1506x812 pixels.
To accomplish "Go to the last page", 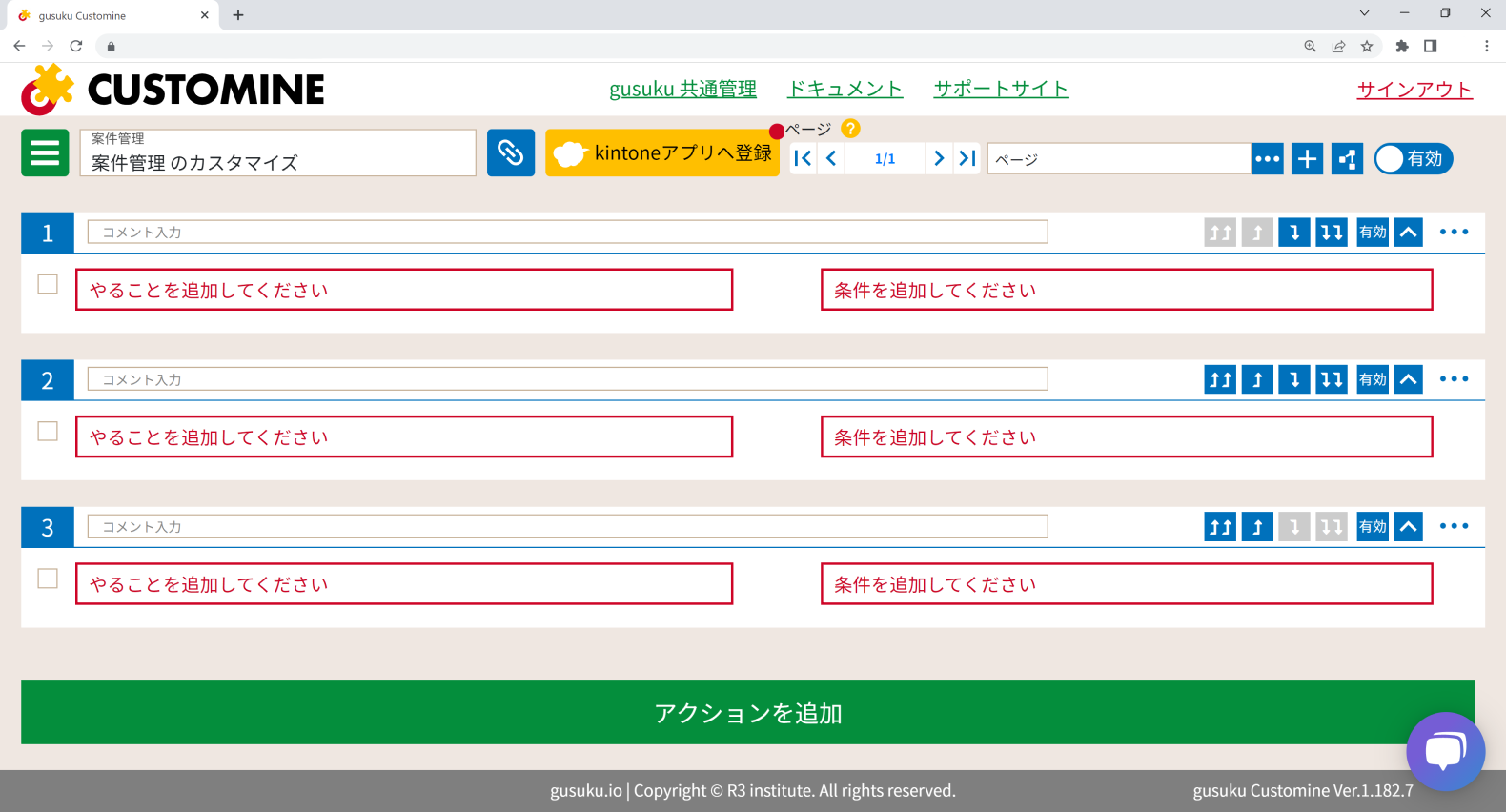I will click(967, 158).
